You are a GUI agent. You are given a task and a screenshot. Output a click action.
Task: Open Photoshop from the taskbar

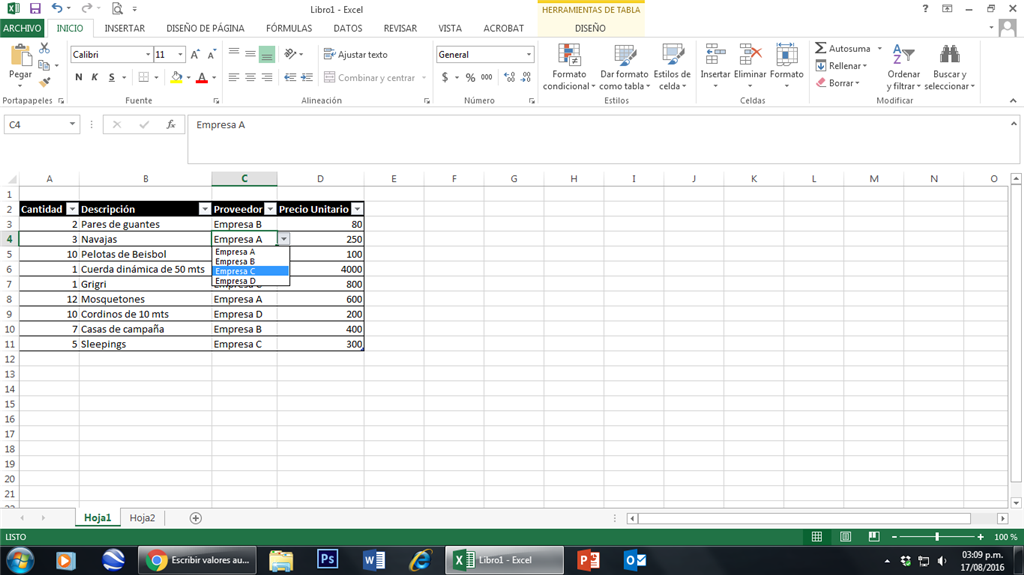[x=327, y=559]
